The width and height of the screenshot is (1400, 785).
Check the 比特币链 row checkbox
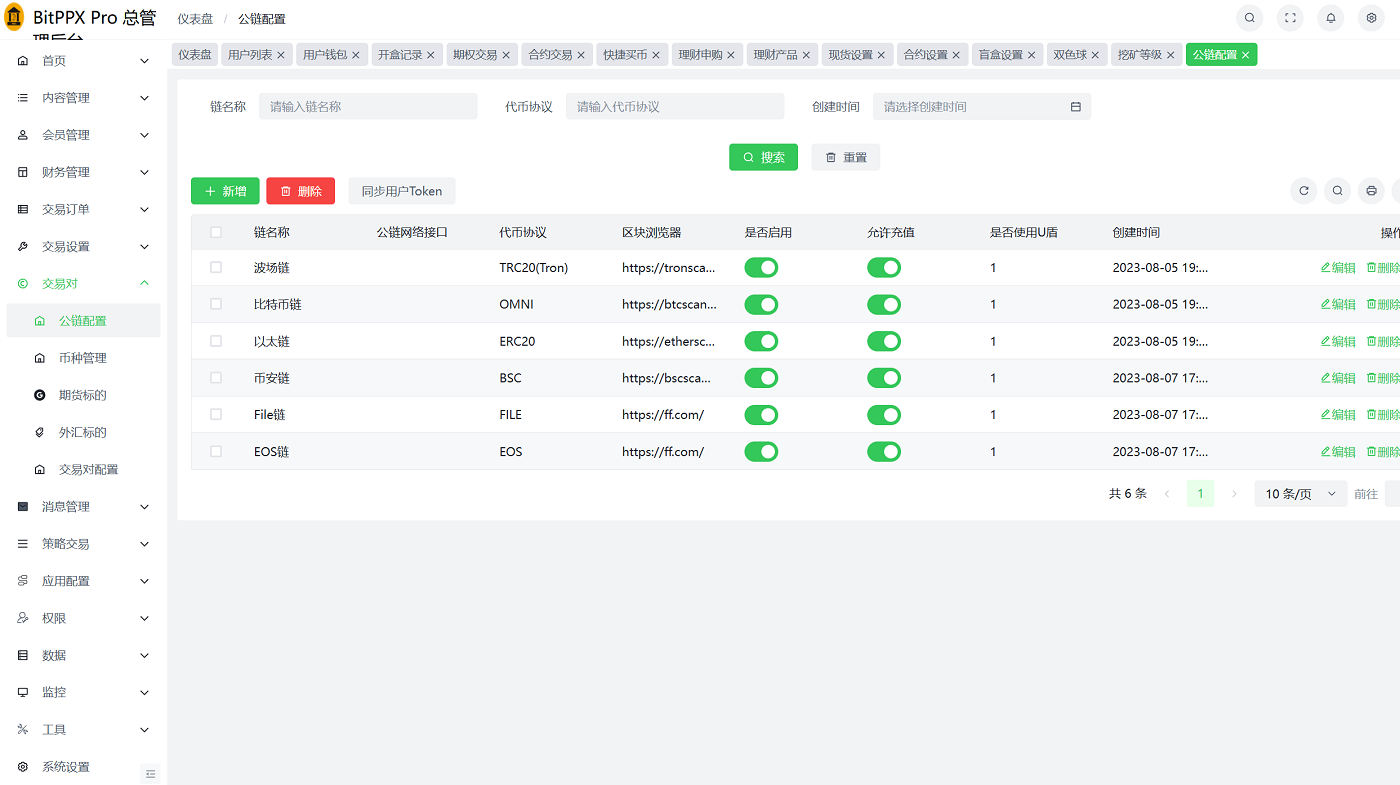[x=216, y=304]
